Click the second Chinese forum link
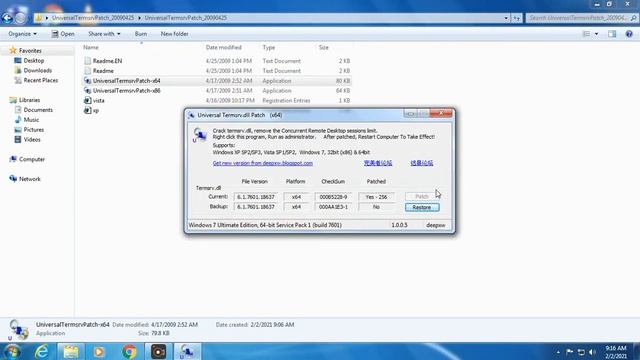Image resolution: width=640 pixels, height=360 pixels. [422, 163]
